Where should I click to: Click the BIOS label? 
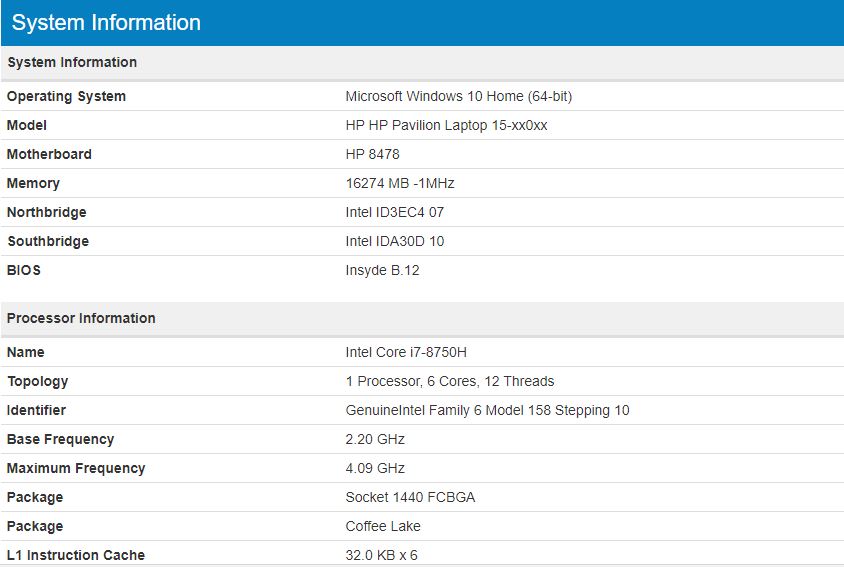[x=24, y=270]
